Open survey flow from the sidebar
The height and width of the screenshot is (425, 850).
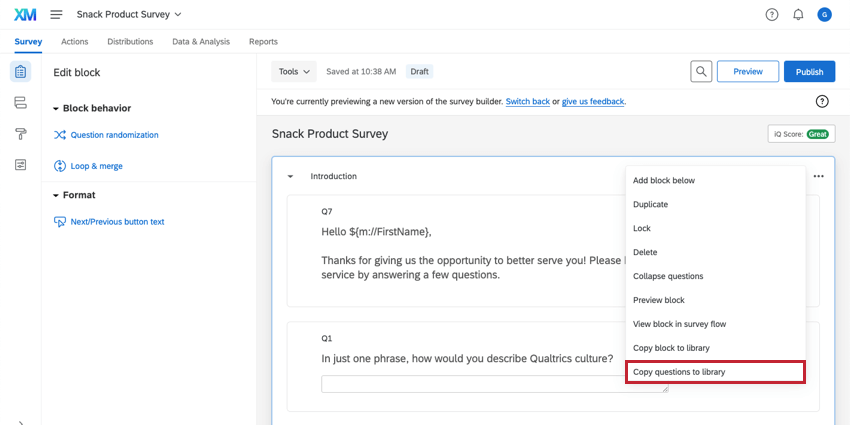[x=21, y=103]
